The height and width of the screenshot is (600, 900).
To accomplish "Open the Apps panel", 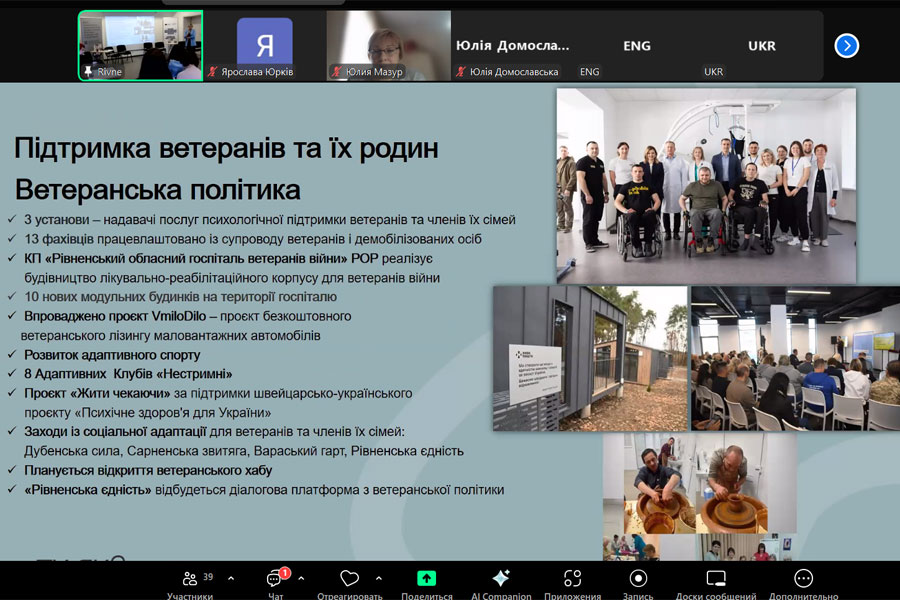I will pyautogui.click(x=572, y=580).
